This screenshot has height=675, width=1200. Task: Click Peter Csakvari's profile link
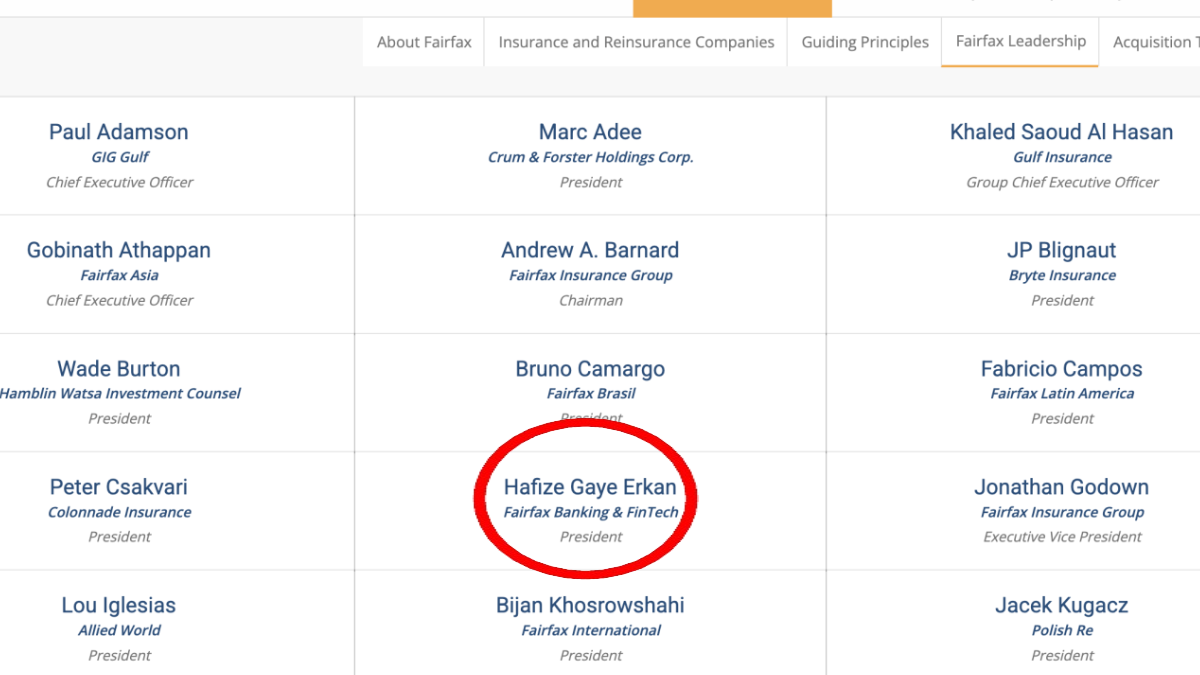coord(119,487)
